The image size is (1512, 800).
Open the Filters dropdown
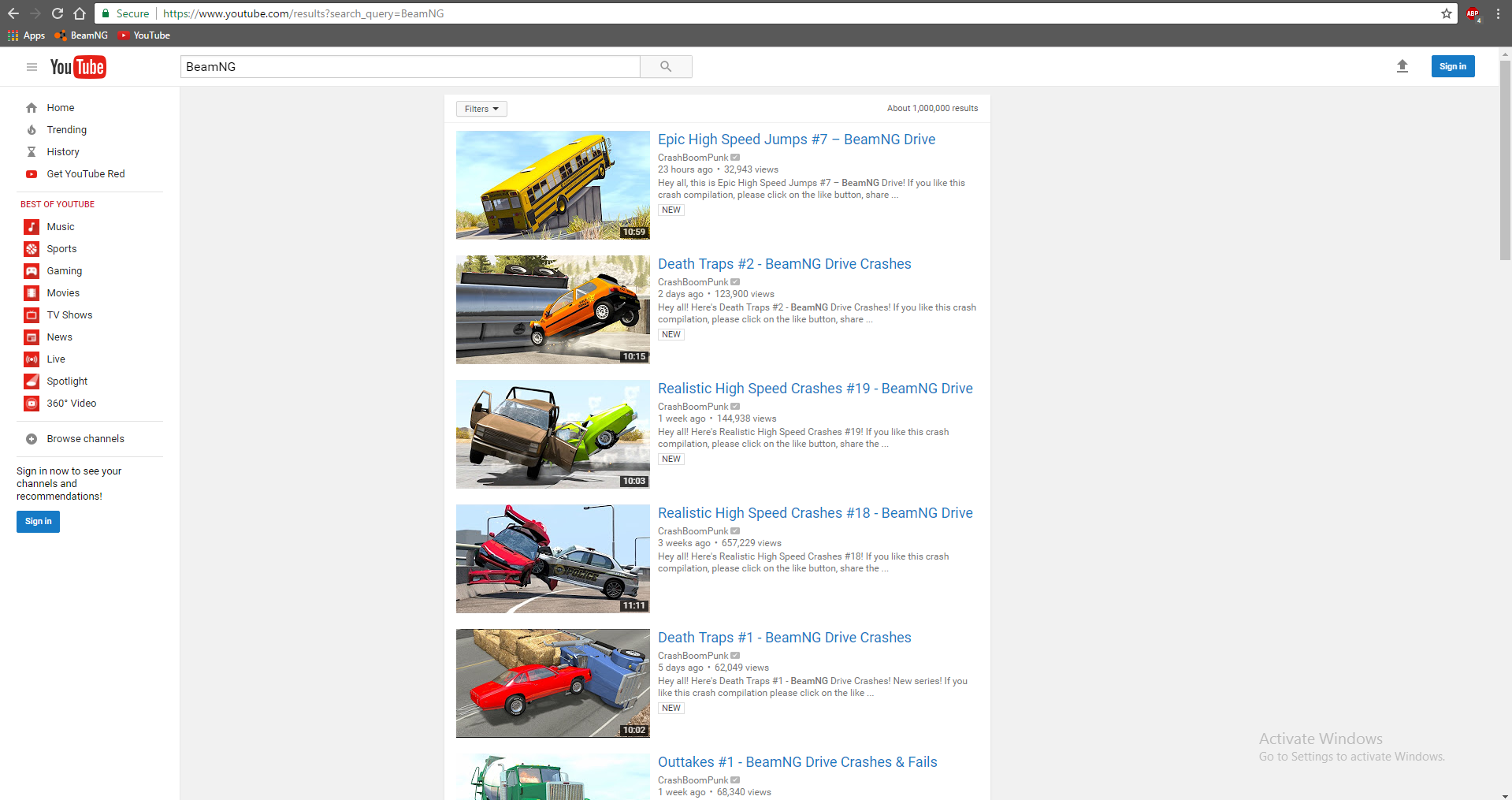[x=481, y=109]
